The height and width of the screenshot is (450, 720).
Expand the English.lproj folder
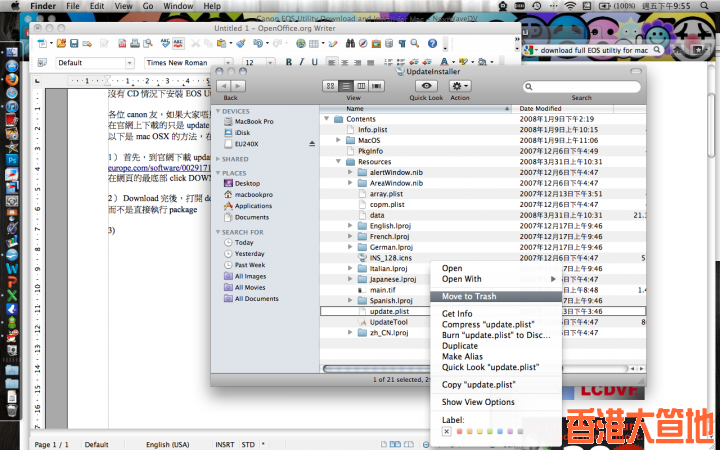tap(350, 226)
